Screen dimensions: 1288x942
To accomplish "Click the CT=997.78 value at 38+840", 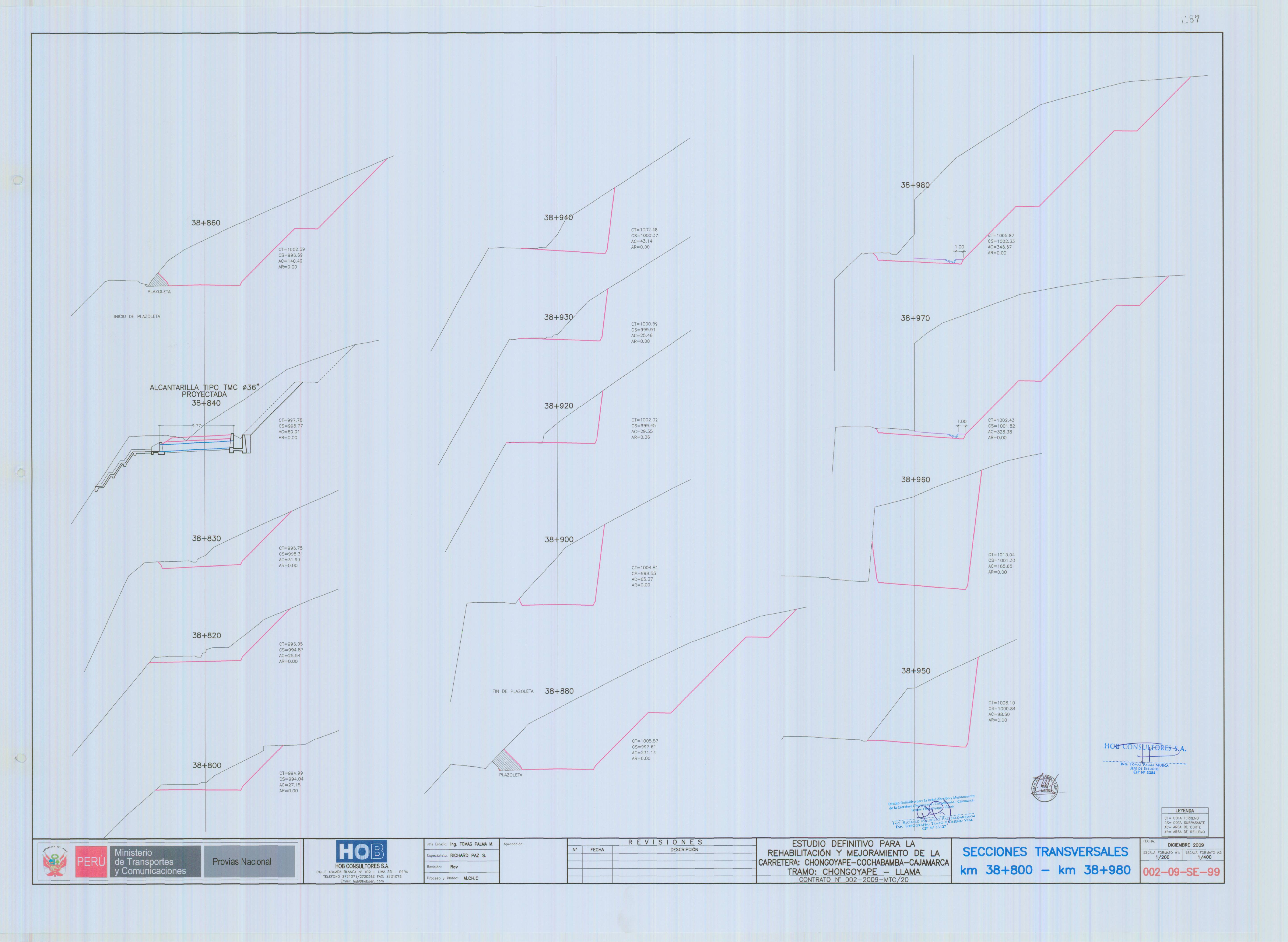I will pyautogui.click(x=290, y=420).
